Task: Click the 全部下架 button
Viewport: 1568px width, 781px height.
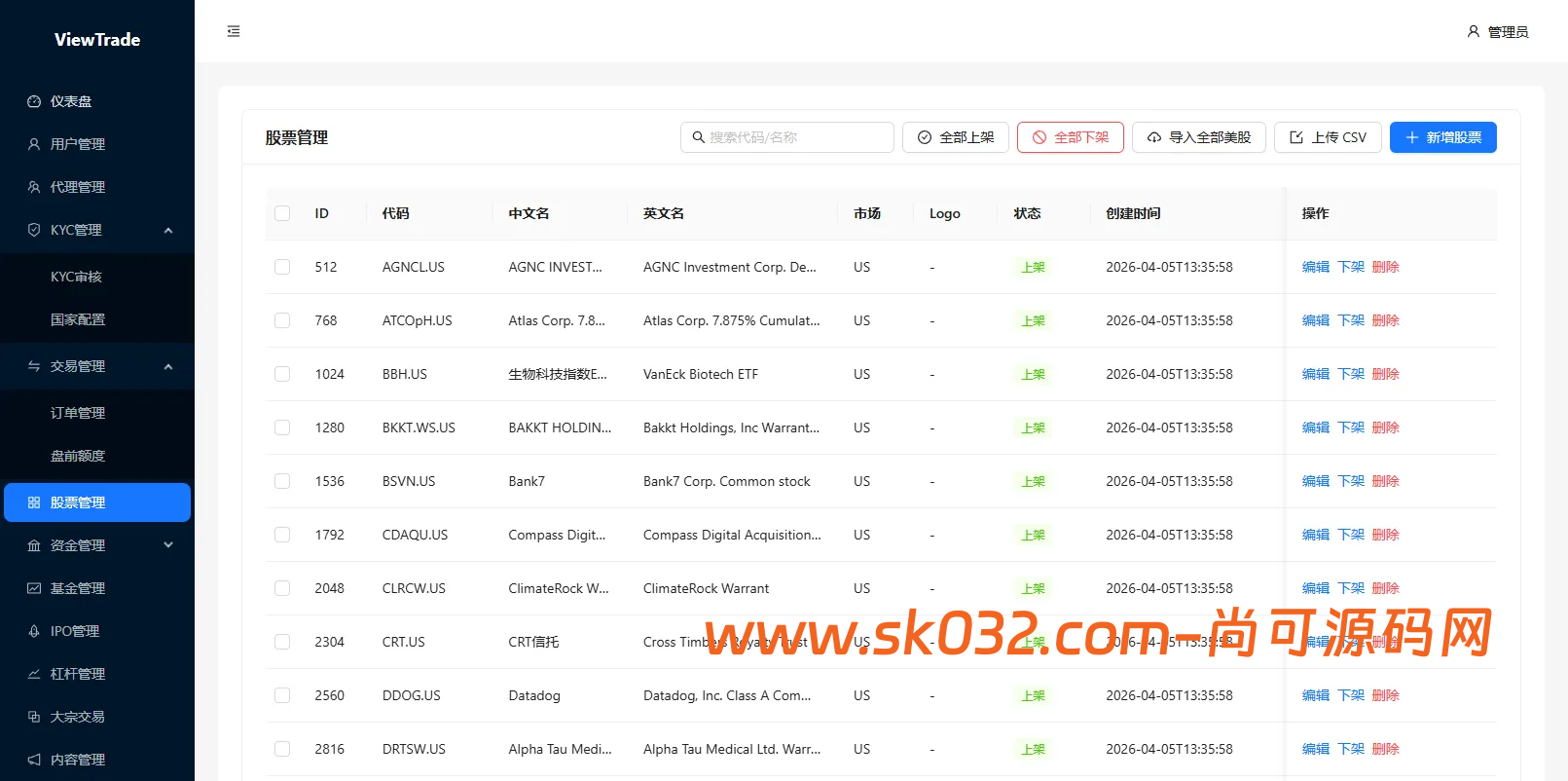Action: click(x=1071, y=137)
